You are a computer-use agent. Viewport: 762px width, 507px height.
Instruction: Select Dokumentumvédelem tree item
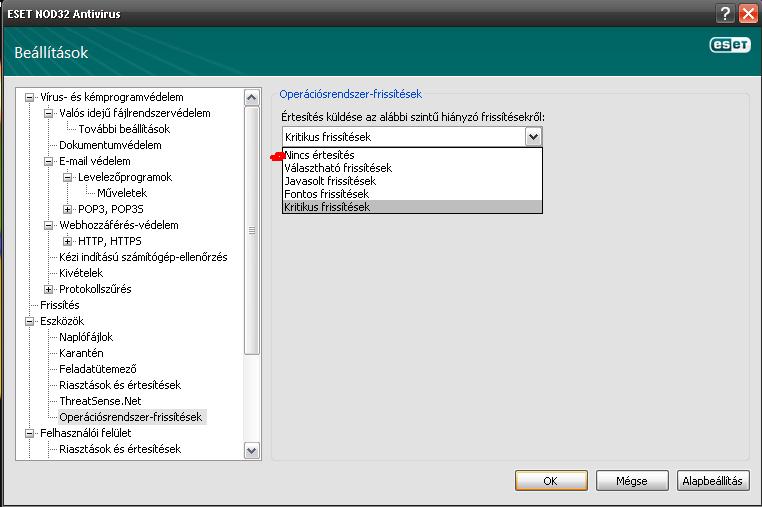(x=110, y=145)
